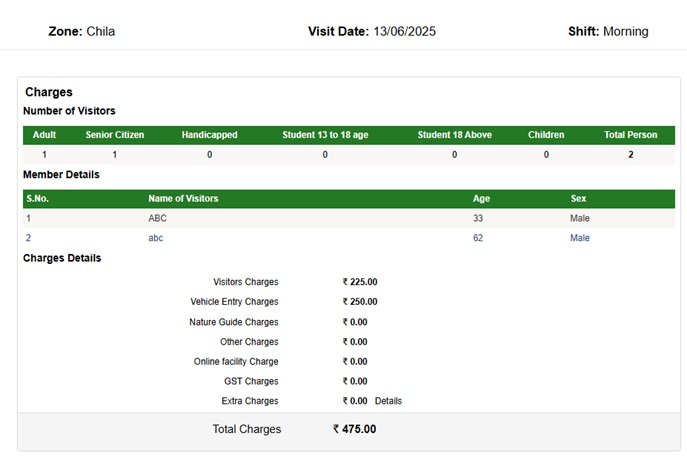Image resolution: width=687 pixels, height=458 pixels.
Task: Select the Senior Citizen column header
Action: (x=115, y=135)
